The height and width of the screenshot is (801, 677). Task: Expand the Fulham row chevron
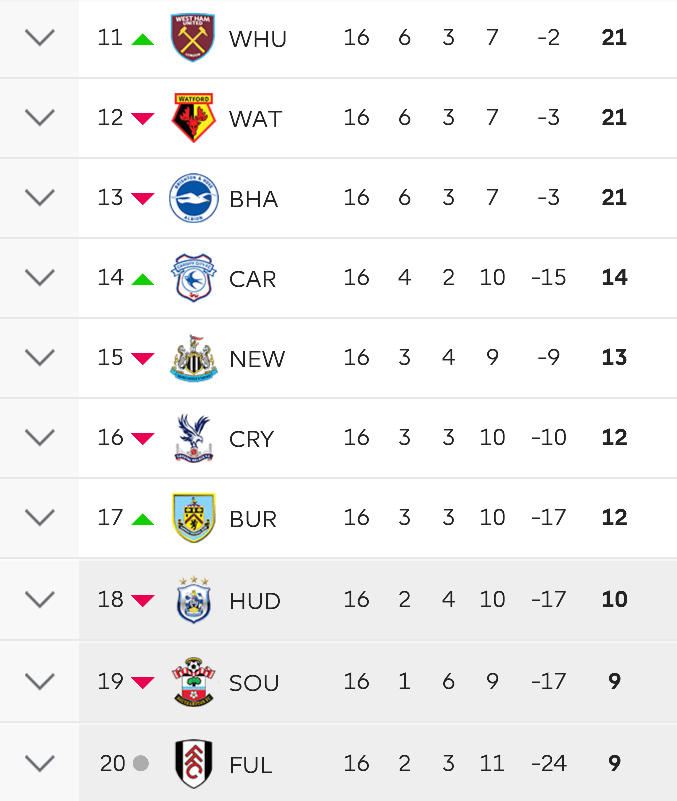coord(40,764)
